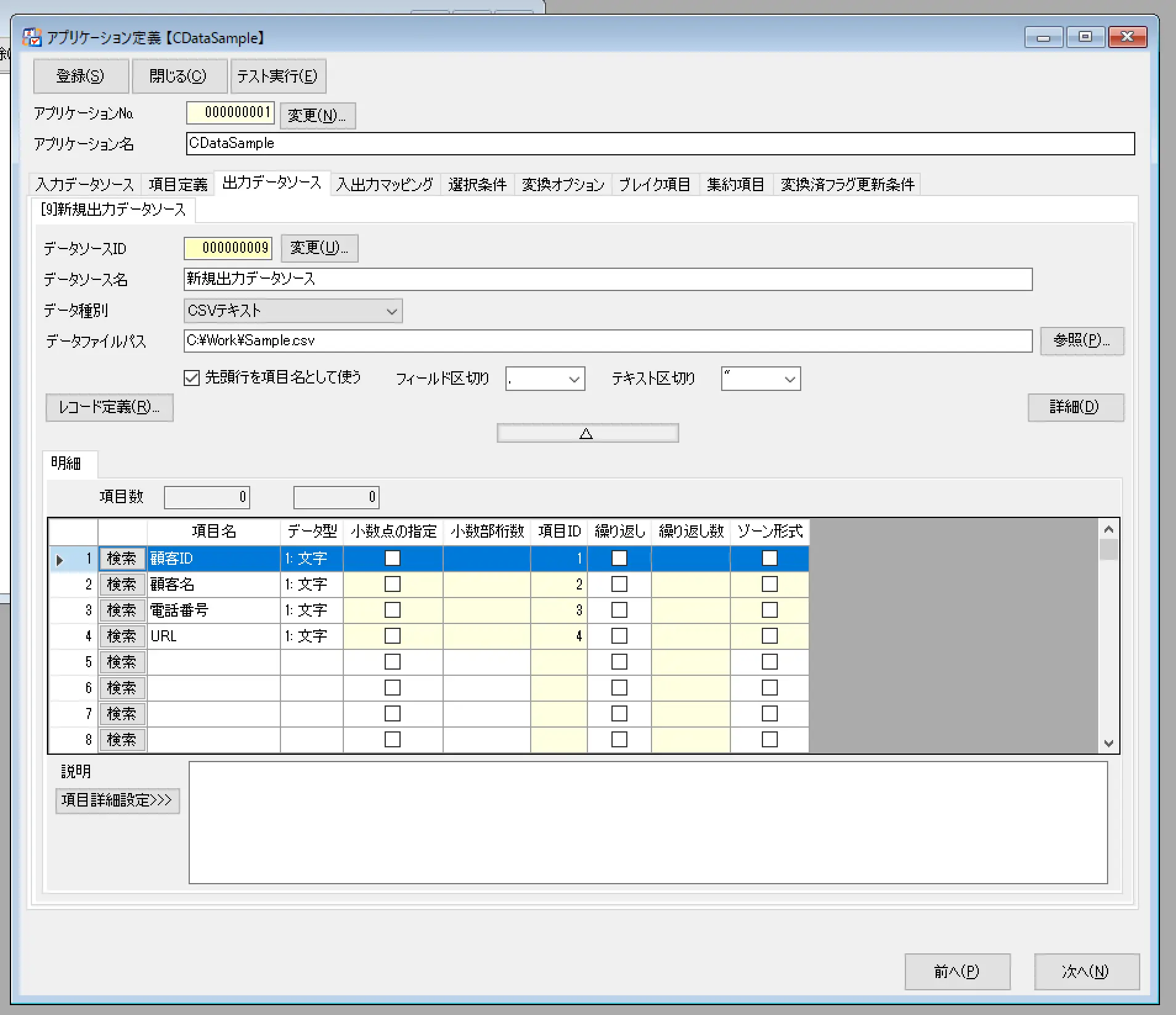Click the application icon in title bar
The width and height of the screenshot is (1176, 1015).
(31, 38)
